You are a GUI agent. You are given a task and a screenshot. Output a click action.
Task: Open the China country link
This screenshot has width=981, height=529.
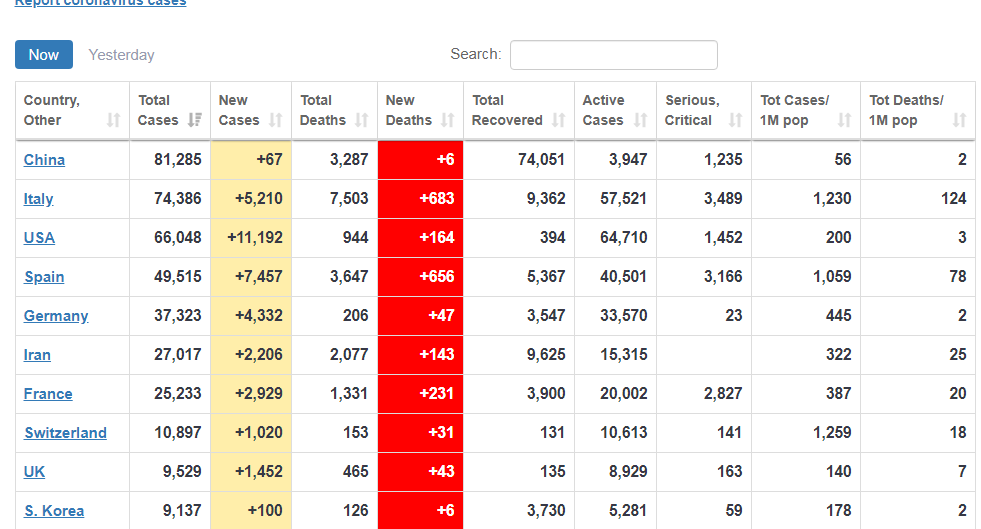point(44,160)
